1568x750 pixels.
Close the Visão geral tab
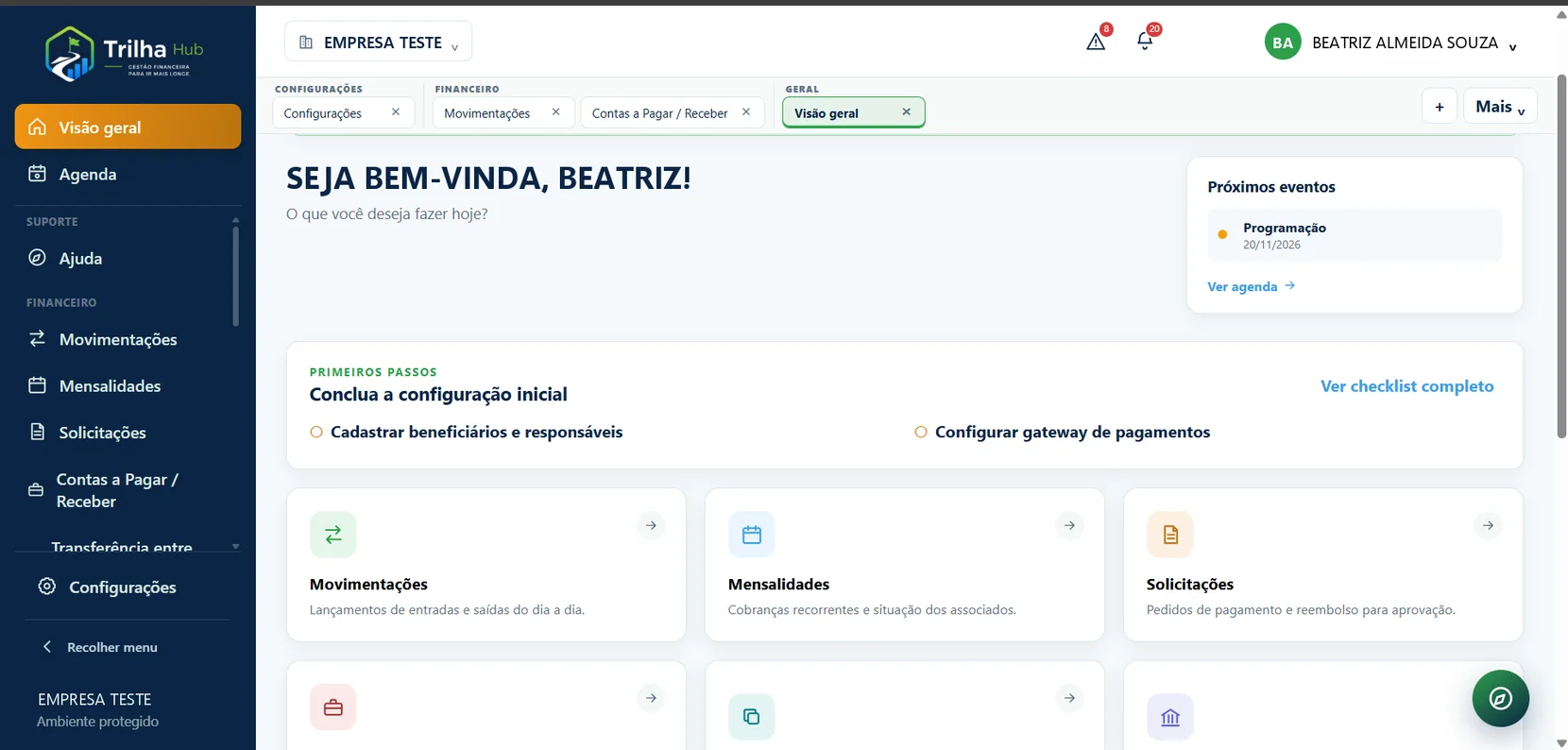click(x=906, y=111)
